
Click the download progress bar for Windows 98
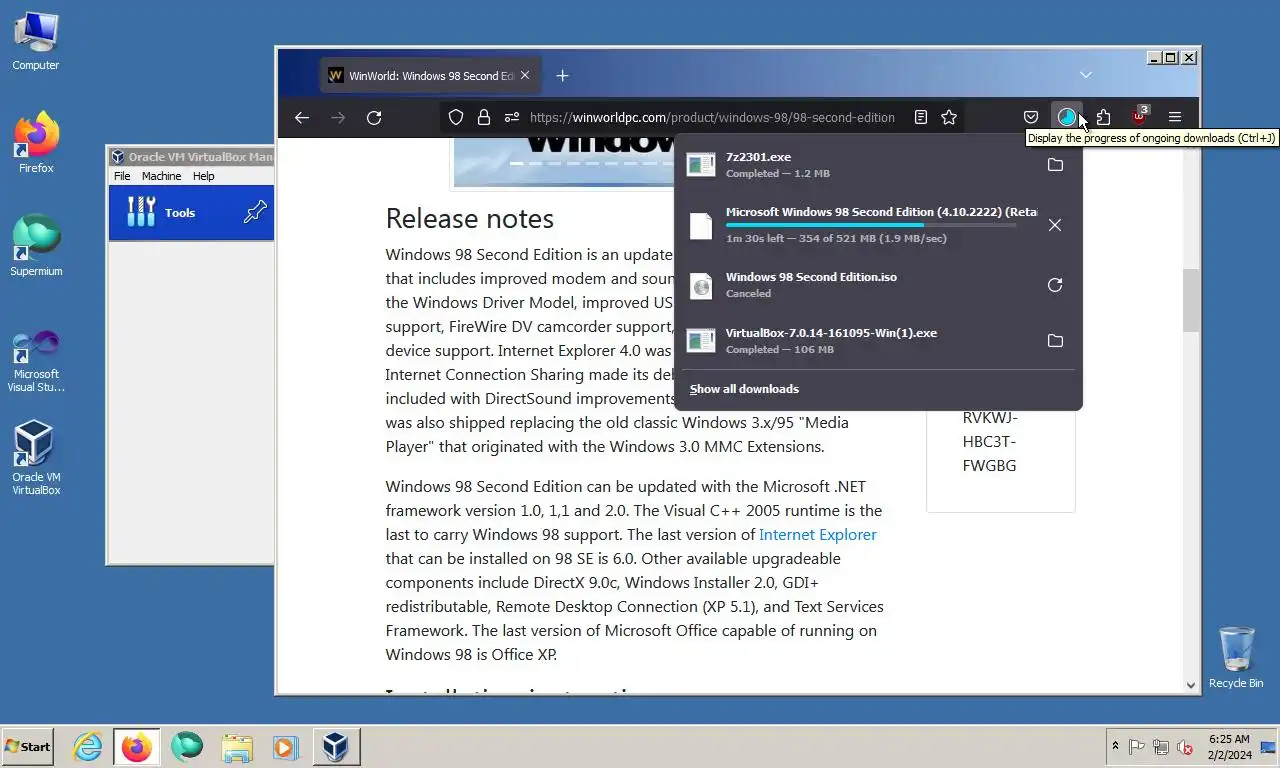(871, 225)
